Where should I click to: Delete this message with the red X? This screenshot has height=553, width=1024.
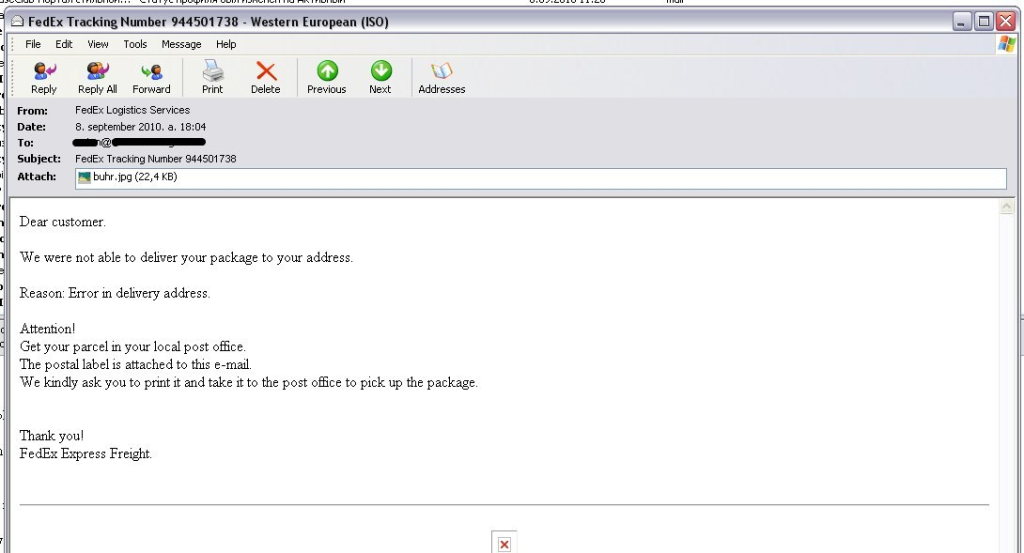click(265, 78)
